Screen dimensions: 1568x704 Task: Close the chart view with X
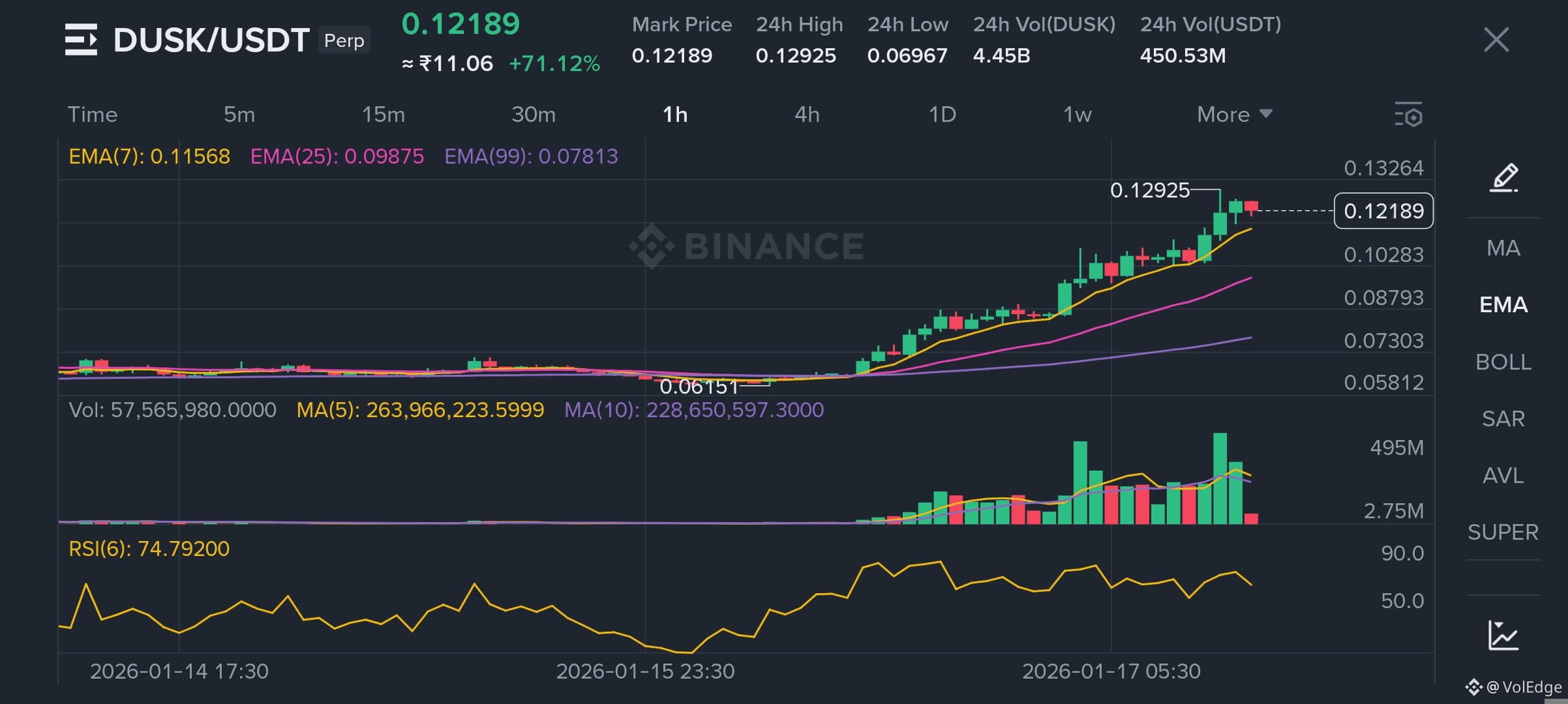[1496, 40]
